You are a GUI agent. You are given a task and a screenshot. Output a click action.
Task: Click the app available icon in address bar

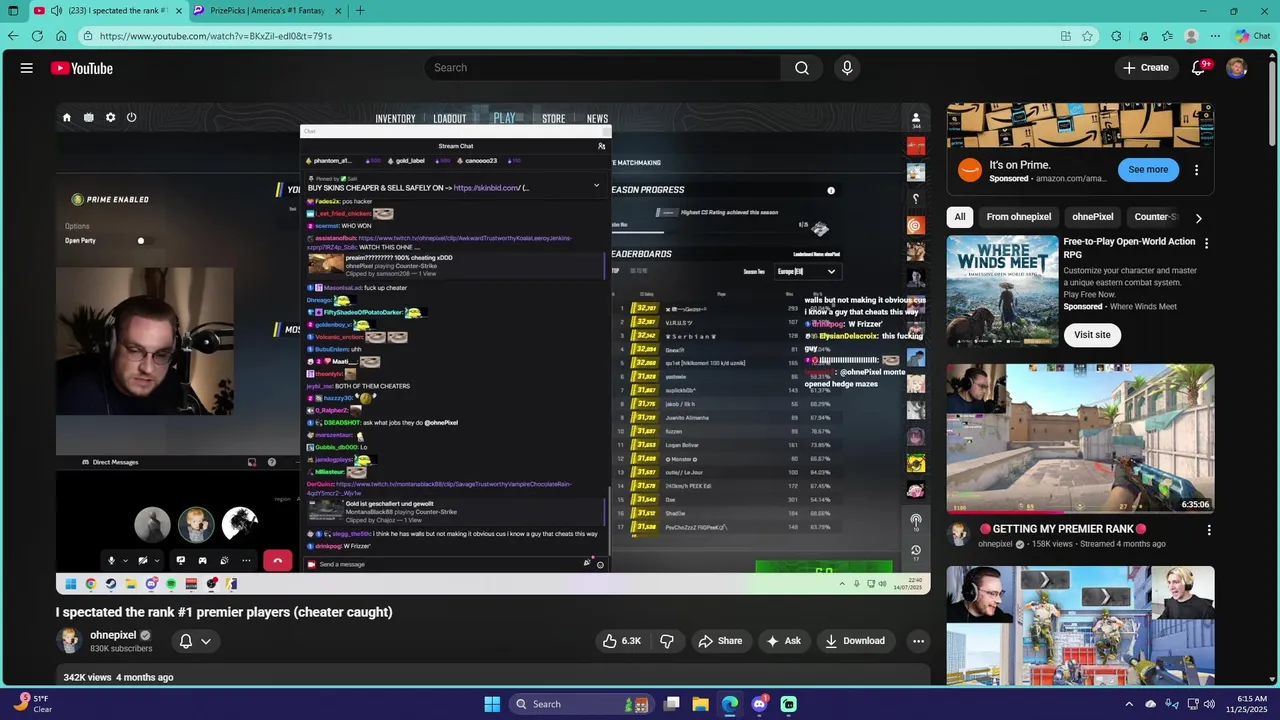(x=1066, y=36)
